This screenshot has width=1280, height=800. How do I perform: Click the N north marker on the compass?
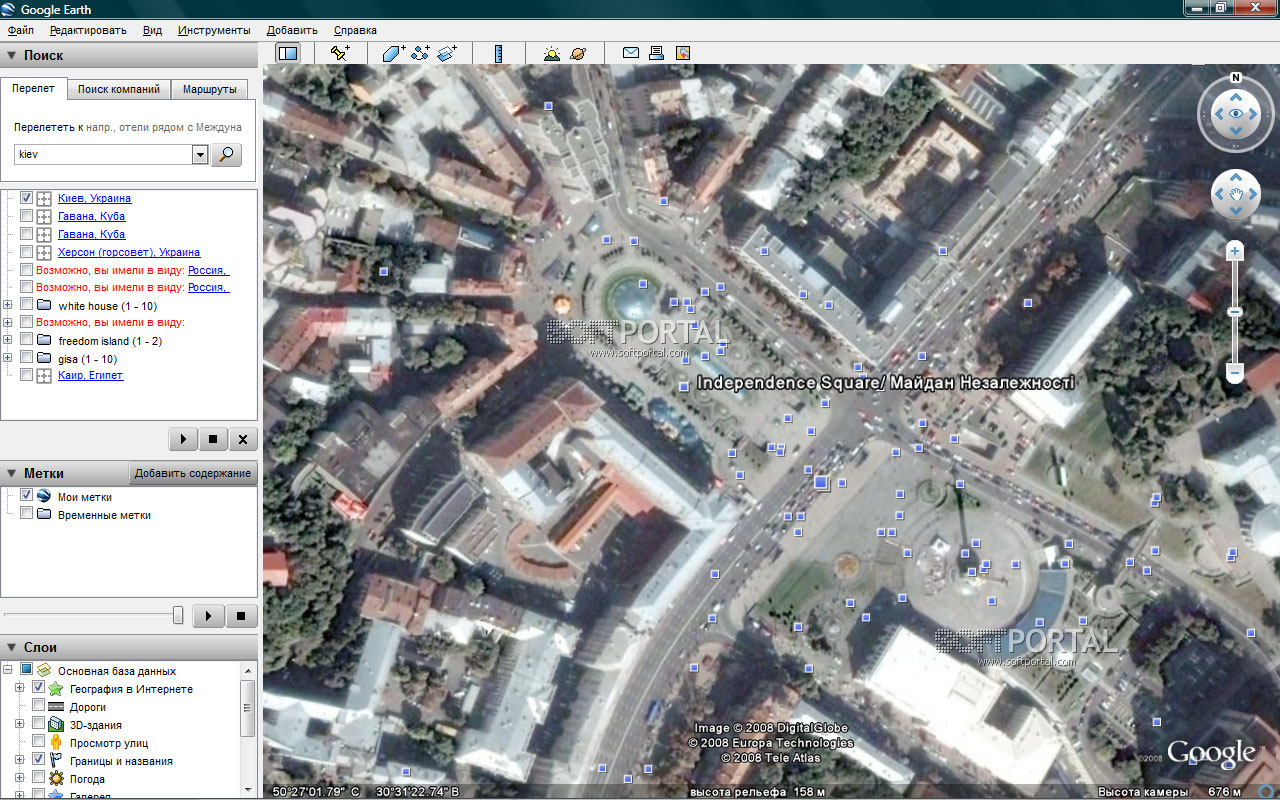[x=1236, y=78]
